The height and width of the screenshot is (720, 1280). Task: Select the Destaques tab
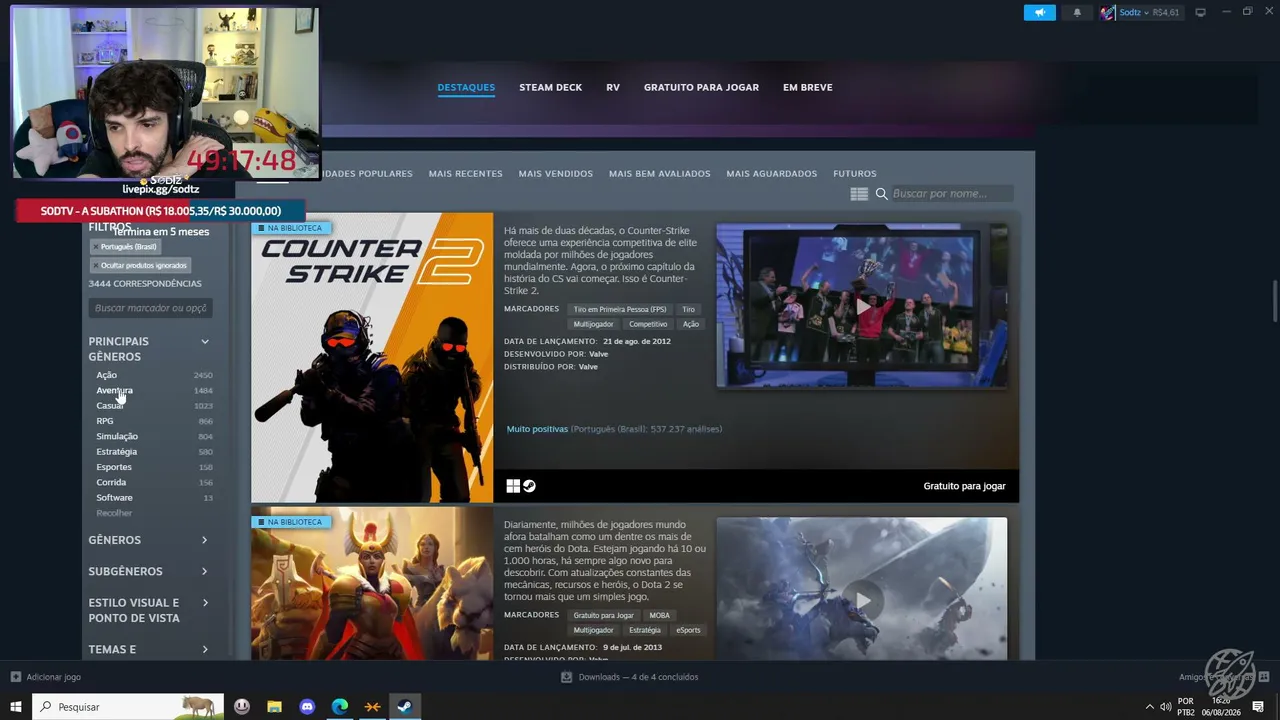click(x=466, y=87)
